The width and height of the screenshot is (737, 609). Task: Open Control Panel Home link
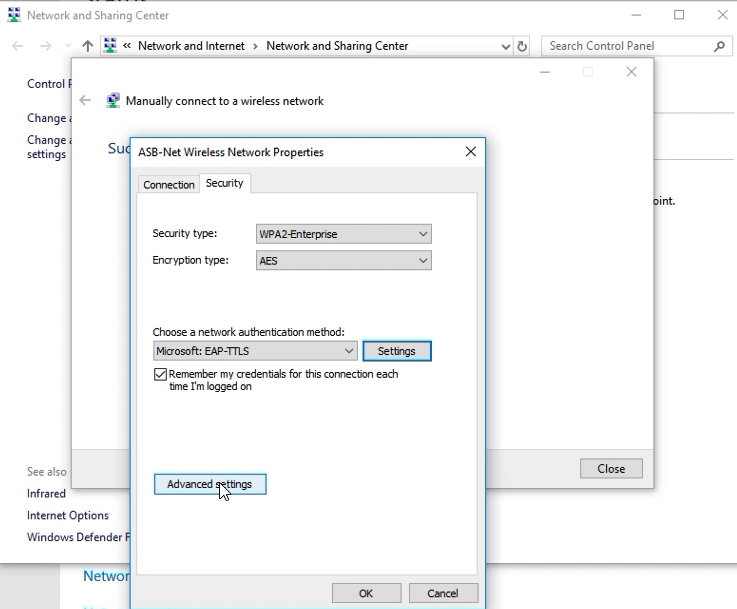coord(49,84)
